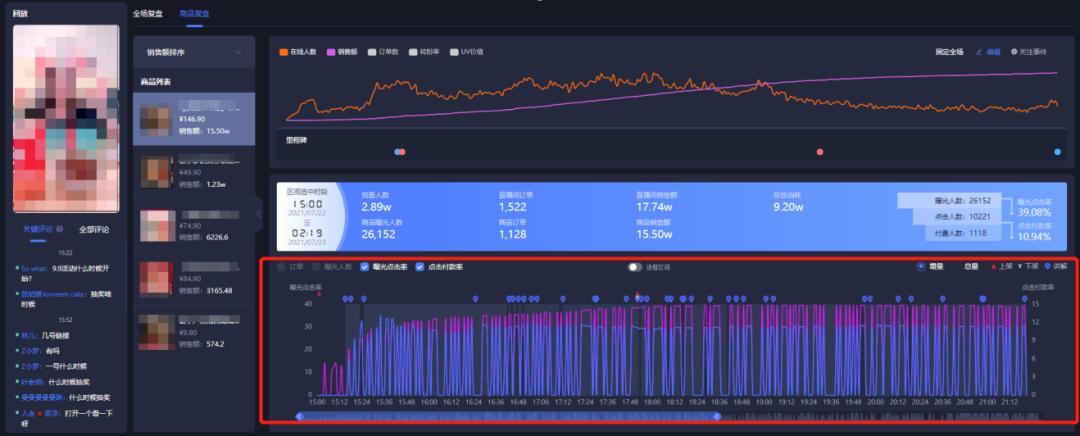Click the 直播间订单 1,522 value
This screenshot has height=436, width=1080.
point(512,207)
